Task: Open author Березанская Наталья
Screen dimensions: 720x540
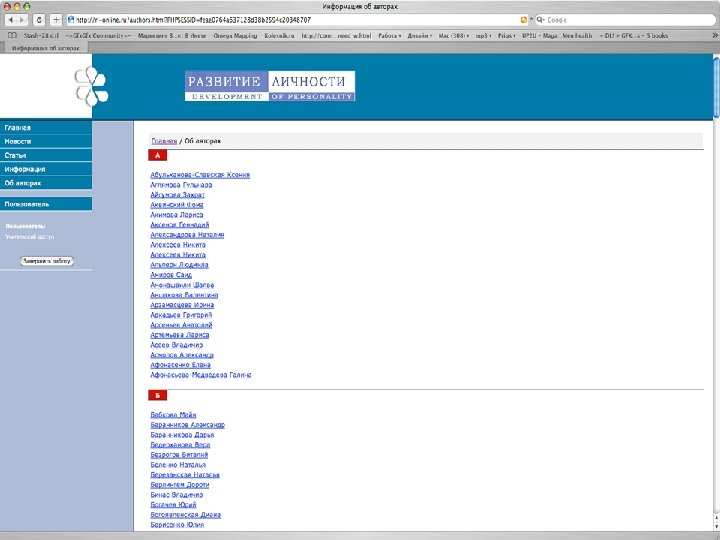Action: point(185,474)
